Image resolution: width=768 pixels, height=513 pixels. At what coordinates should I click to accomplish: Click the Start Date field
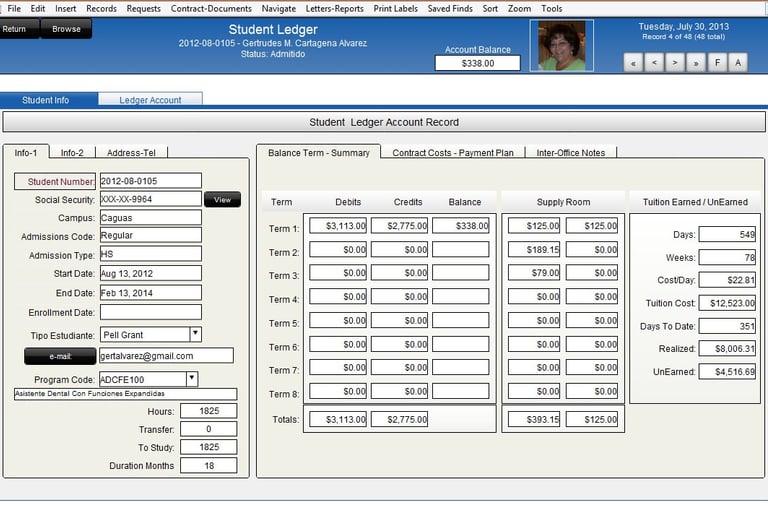[x=151, y=273]
